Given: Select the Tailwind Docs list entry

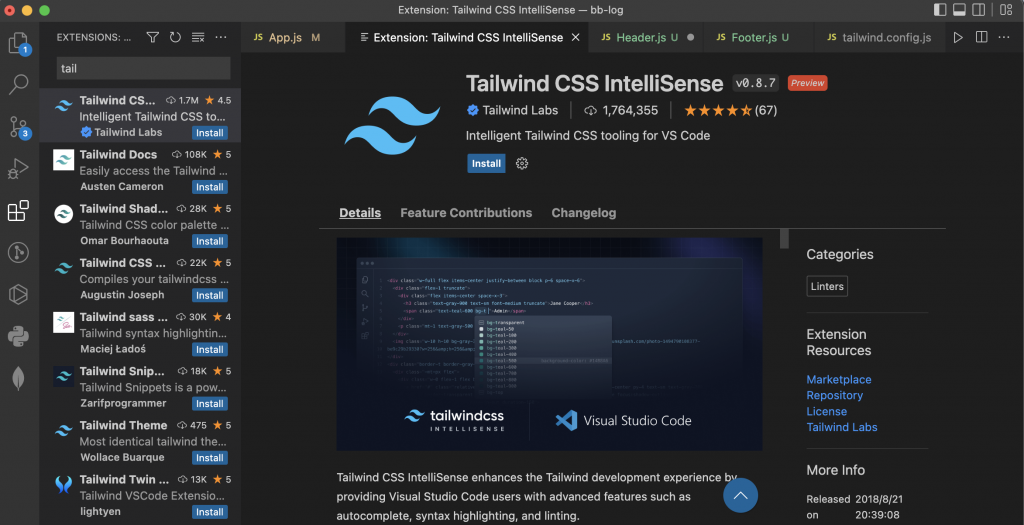Looking at the screenshot, I should coord(140,170).
